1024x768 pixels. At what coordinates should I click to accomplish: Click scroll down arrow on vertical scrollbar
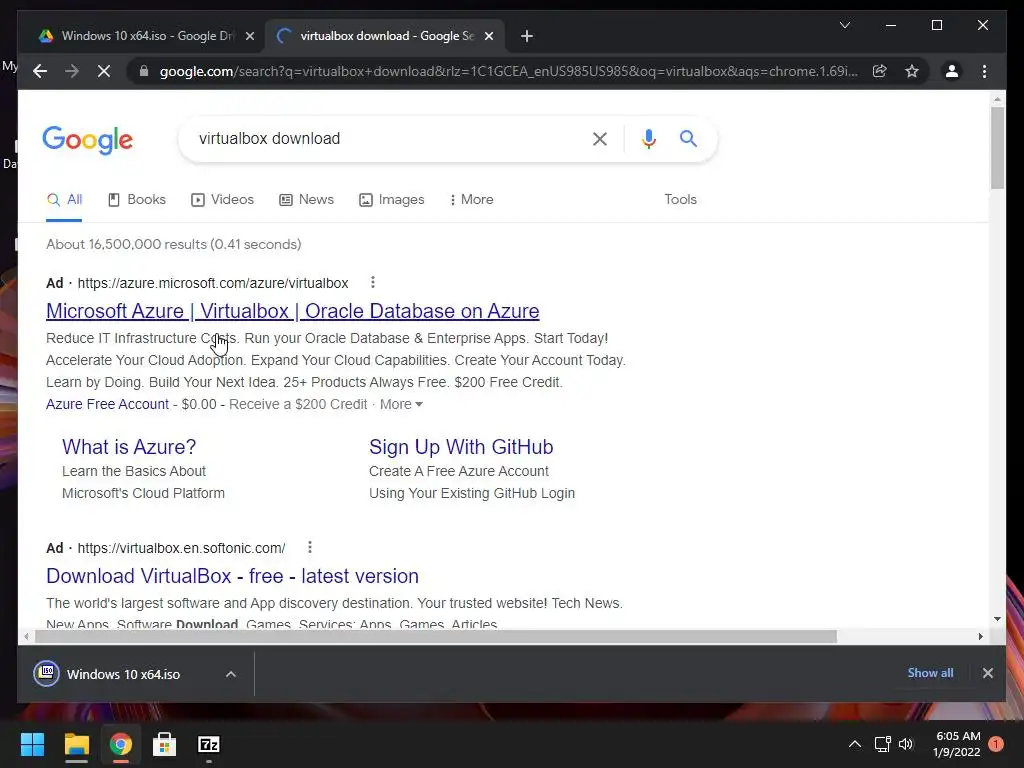997,618
